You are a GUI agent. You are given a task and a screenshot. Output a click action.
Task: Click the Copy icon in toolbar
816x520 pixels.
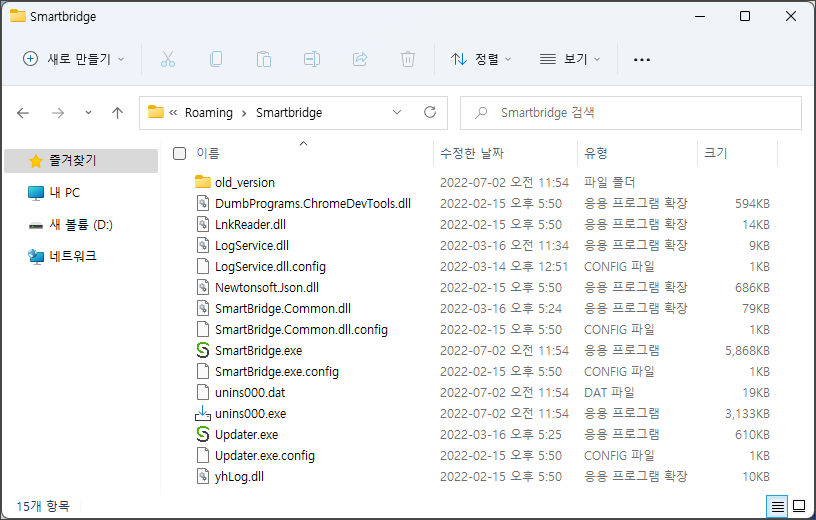(215, 59)
